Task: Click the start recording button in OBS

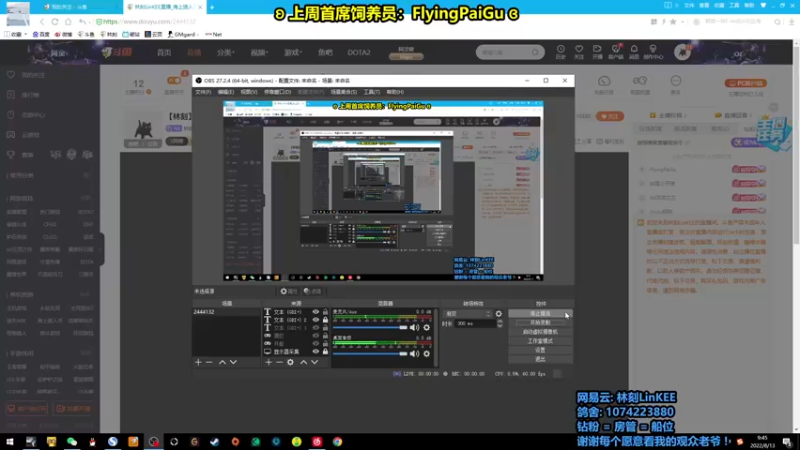Action: tap(540, 323)
